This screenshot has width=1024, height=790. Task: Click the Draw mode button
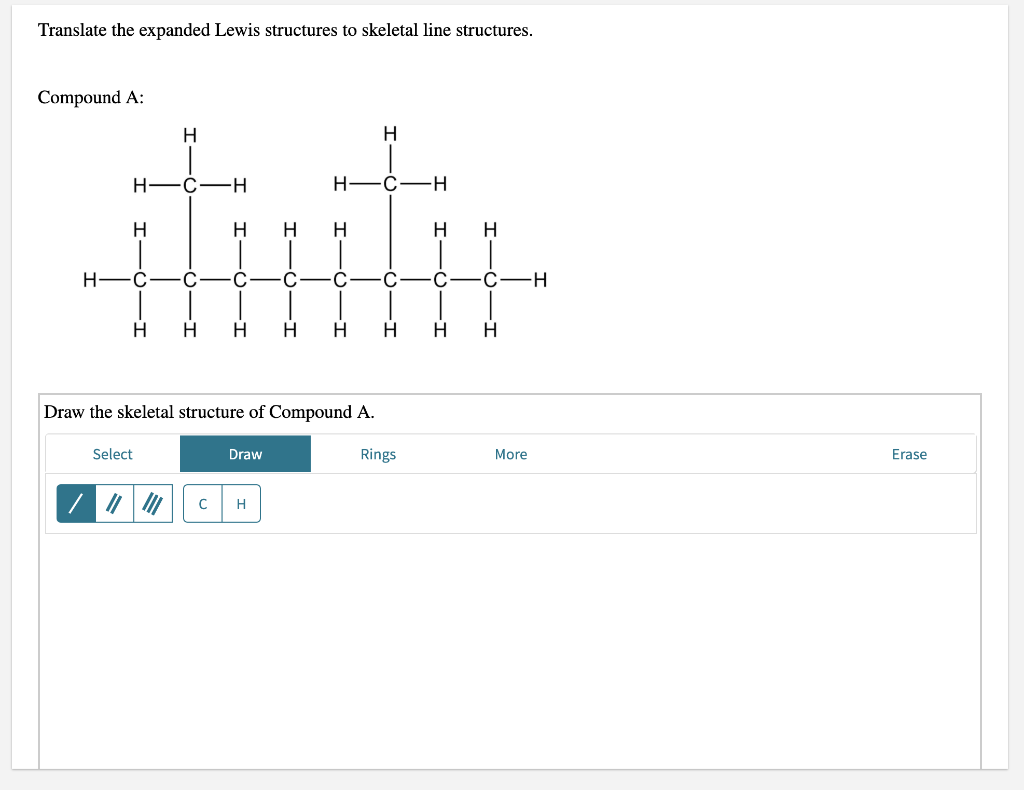(x=245, y=454)
